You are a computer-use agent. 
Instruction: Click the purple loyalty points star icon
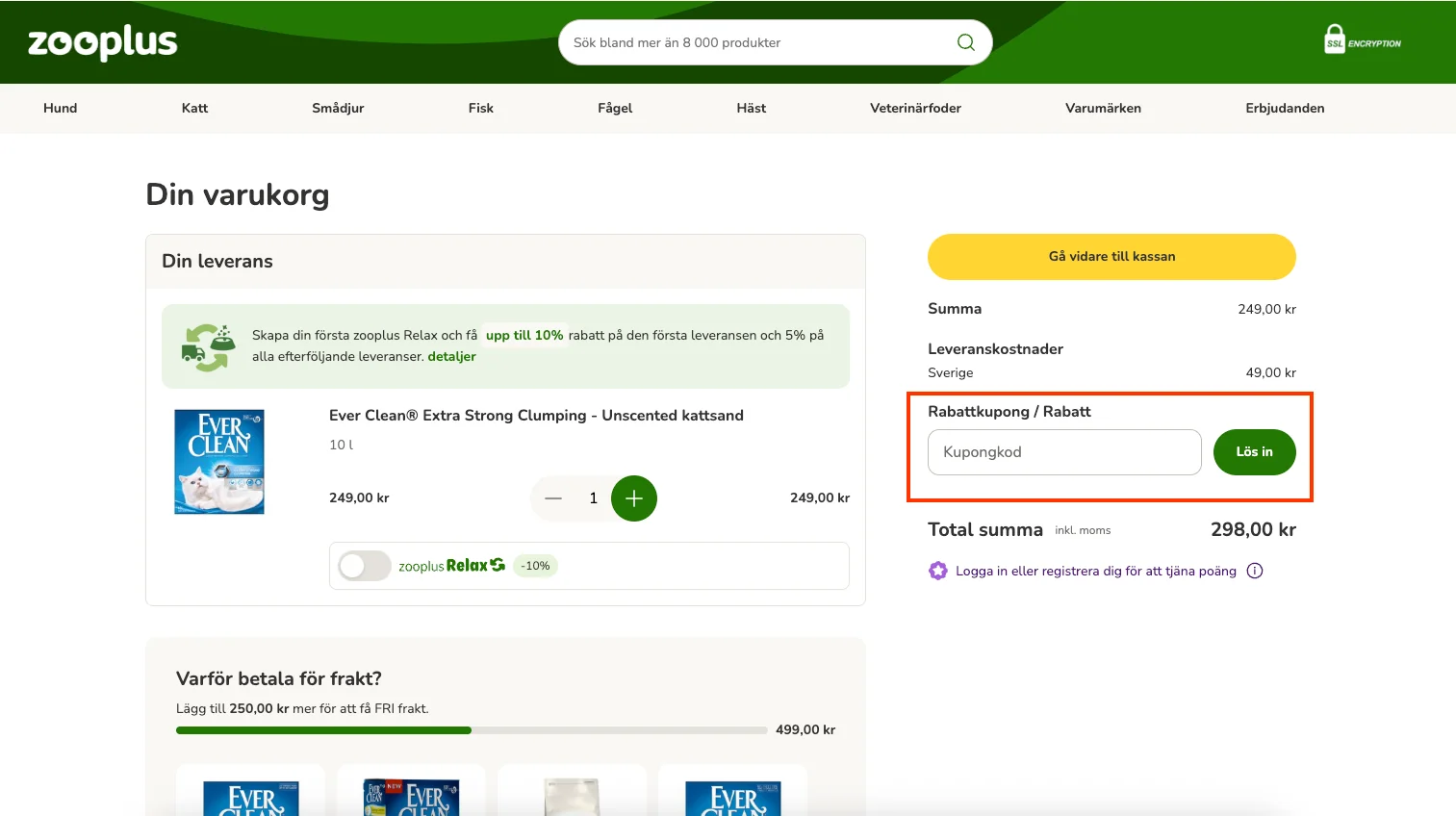pyautogui.click(x=937, y=571)
